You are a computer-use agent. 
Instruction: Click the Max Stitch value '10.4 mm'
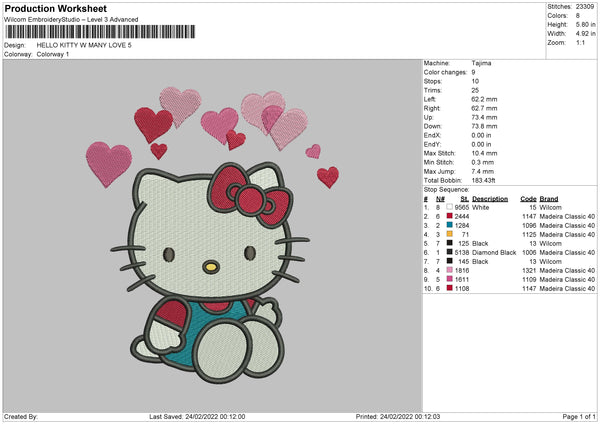pos(484,153)
